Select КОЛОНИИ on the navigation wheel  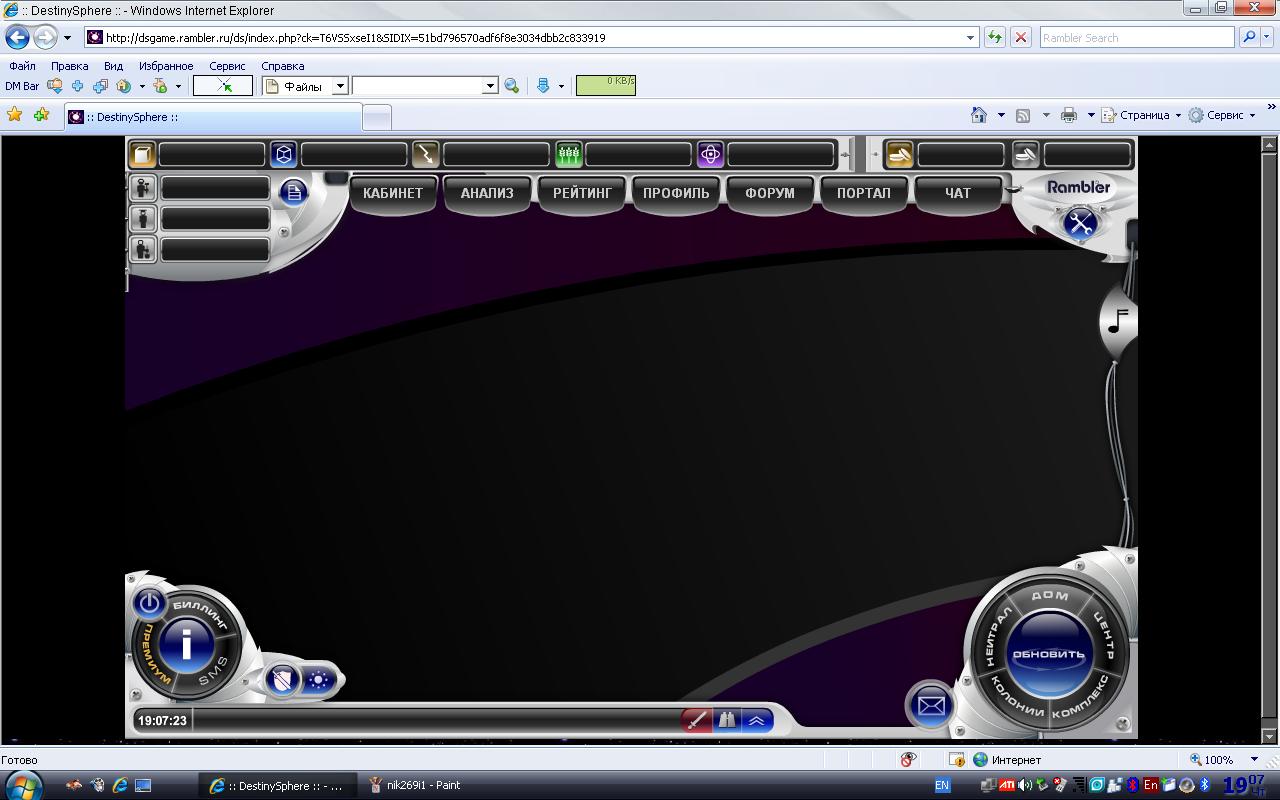(x=1016, y=698)
